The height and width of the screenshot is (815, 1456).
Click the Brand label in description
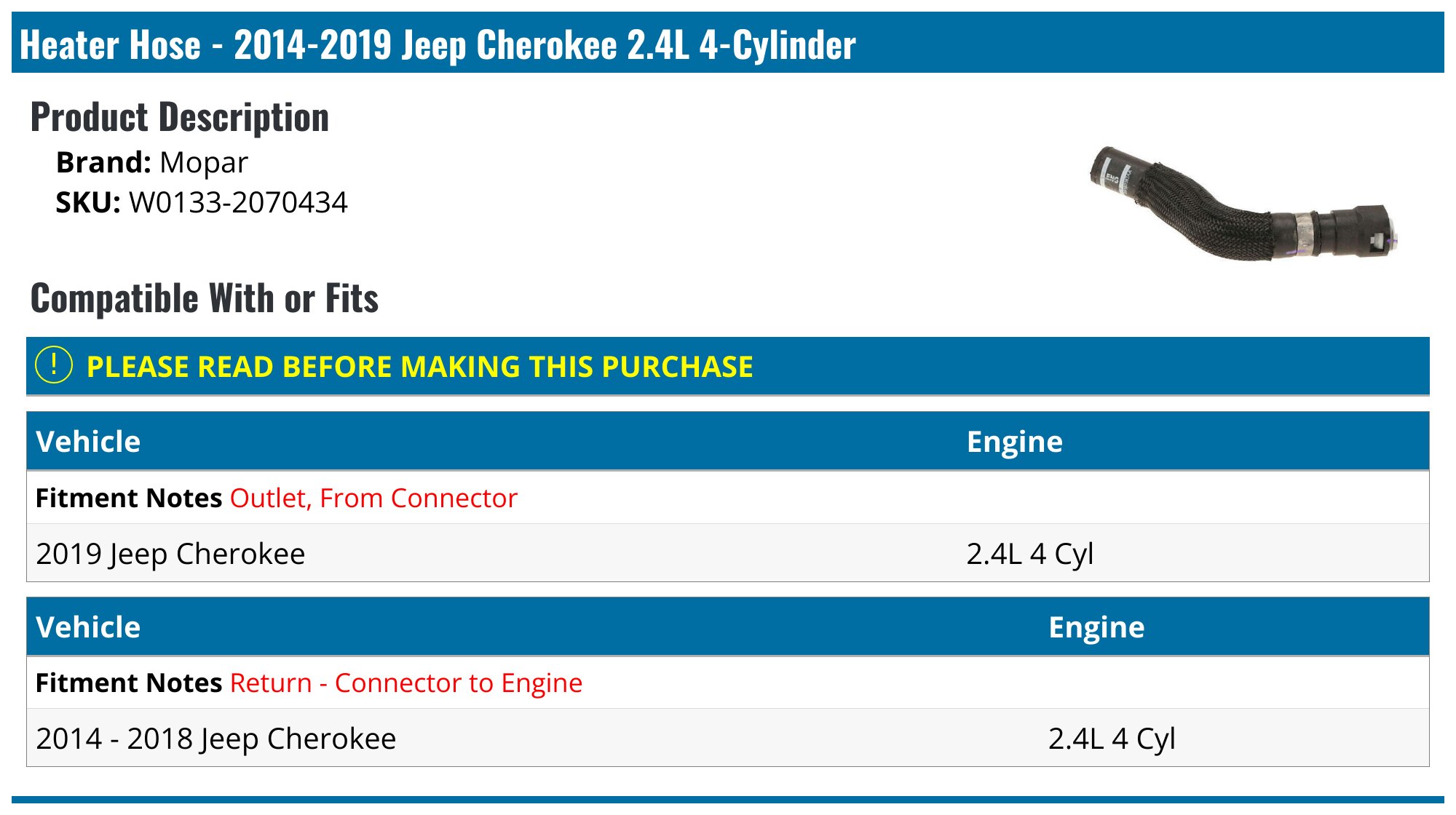pyautogui.click(x=104, y=162)
